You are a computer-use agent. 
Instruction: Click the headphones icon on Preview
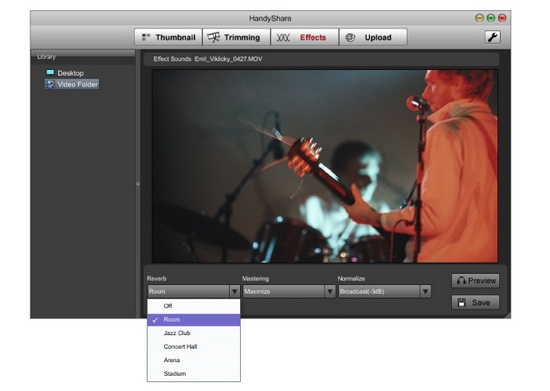(x=461, y=281)
